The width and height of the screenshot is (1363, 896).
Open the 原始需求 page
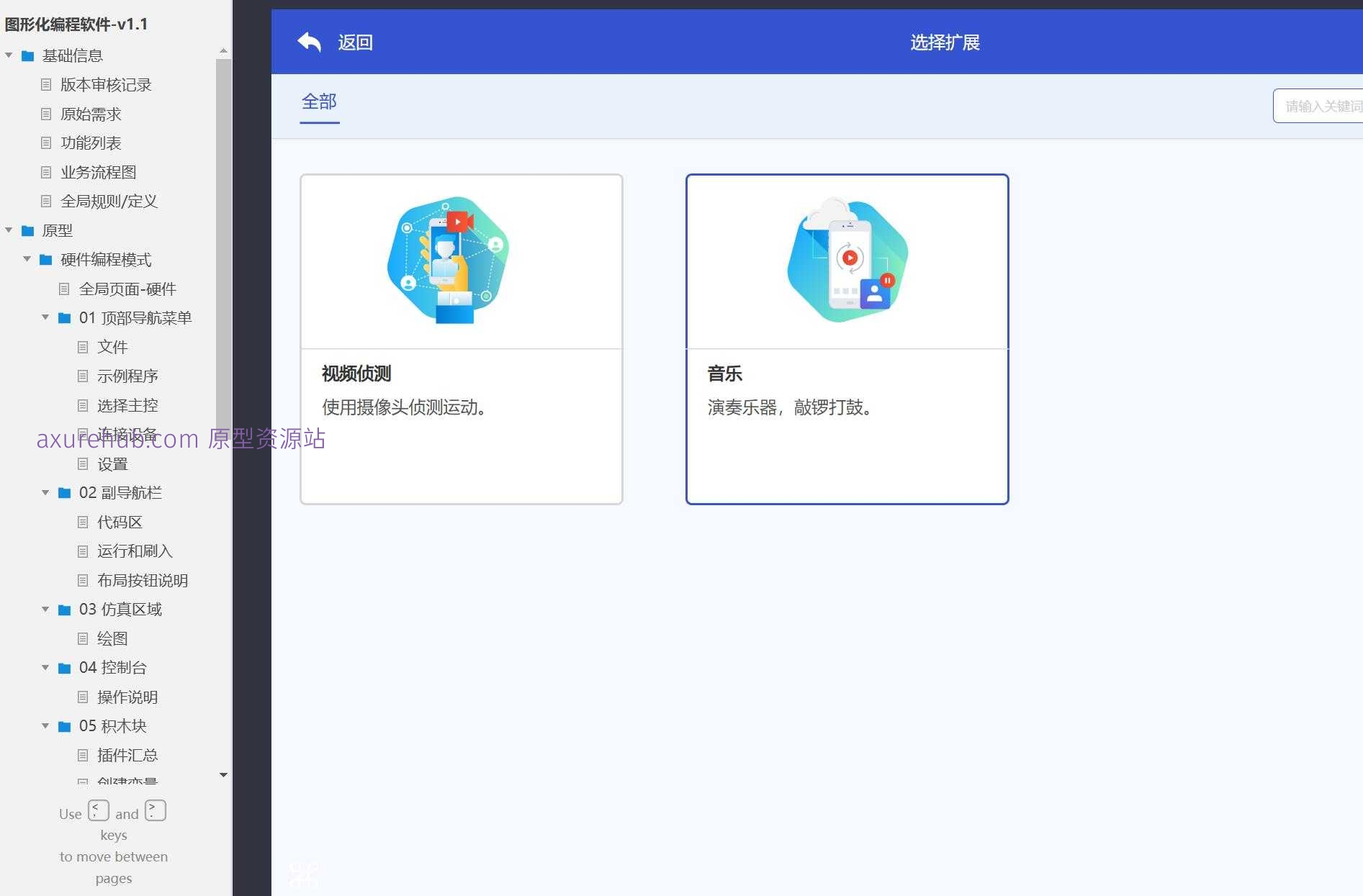click(91, 114)
